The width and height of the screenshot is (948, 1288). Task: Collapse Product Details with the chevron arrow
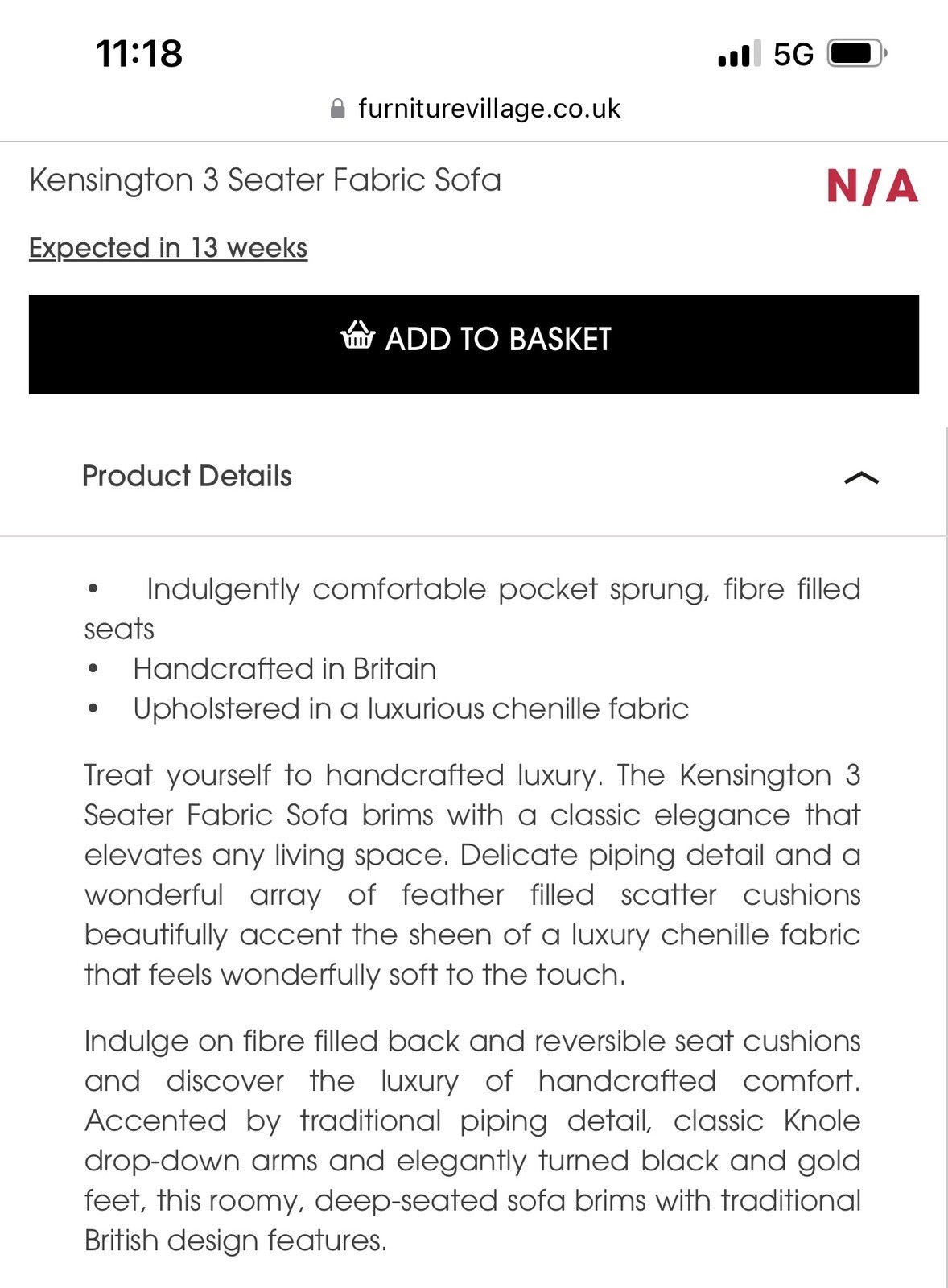tap(861, 477)
